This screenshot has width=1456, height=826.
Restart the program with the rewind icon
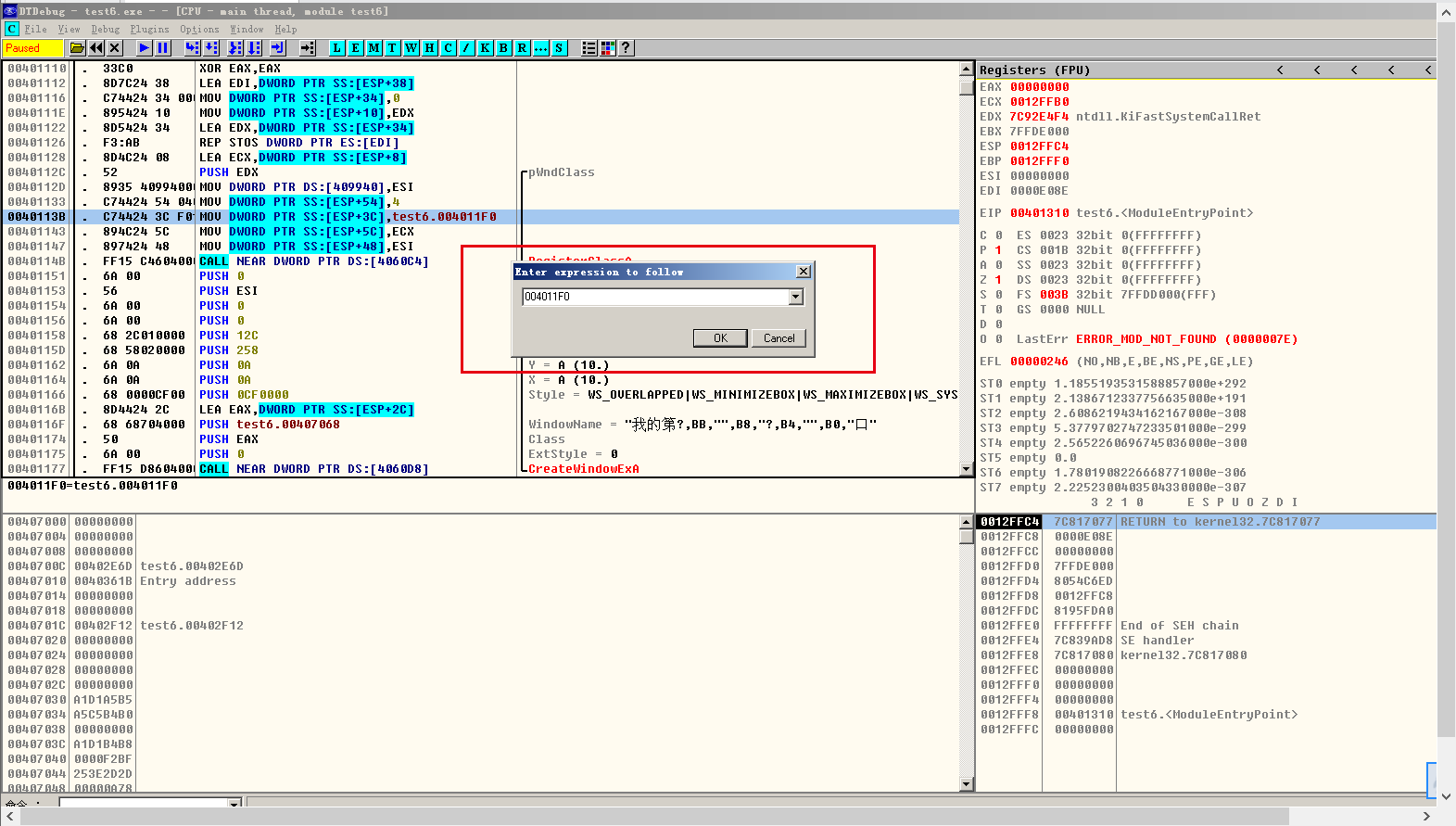point(96,48)
